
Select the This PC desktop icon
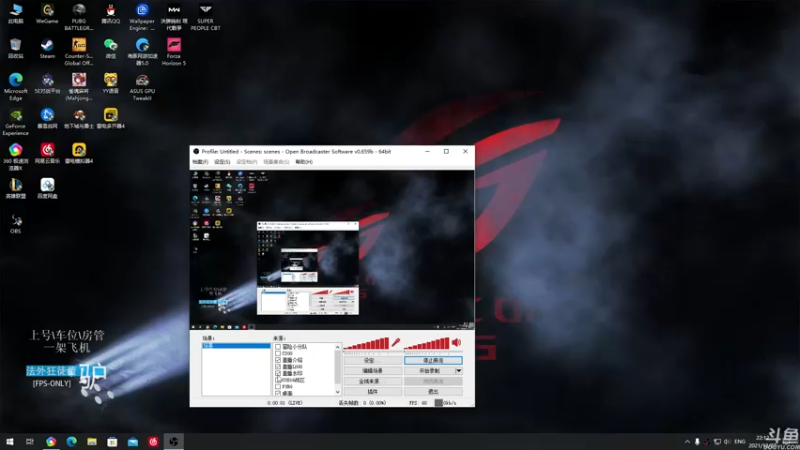pyautogui.click(x=15, y=14)
